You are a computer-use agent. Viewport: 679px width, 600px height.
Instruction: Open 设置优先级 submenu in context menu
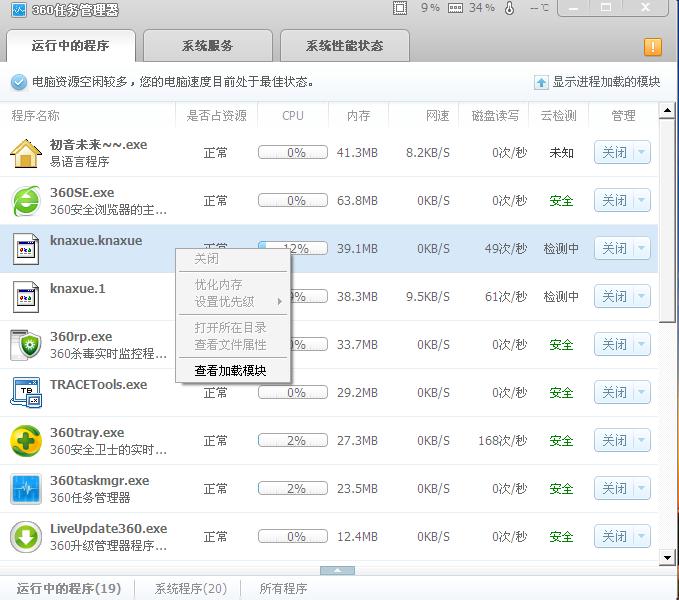point(233,302)
